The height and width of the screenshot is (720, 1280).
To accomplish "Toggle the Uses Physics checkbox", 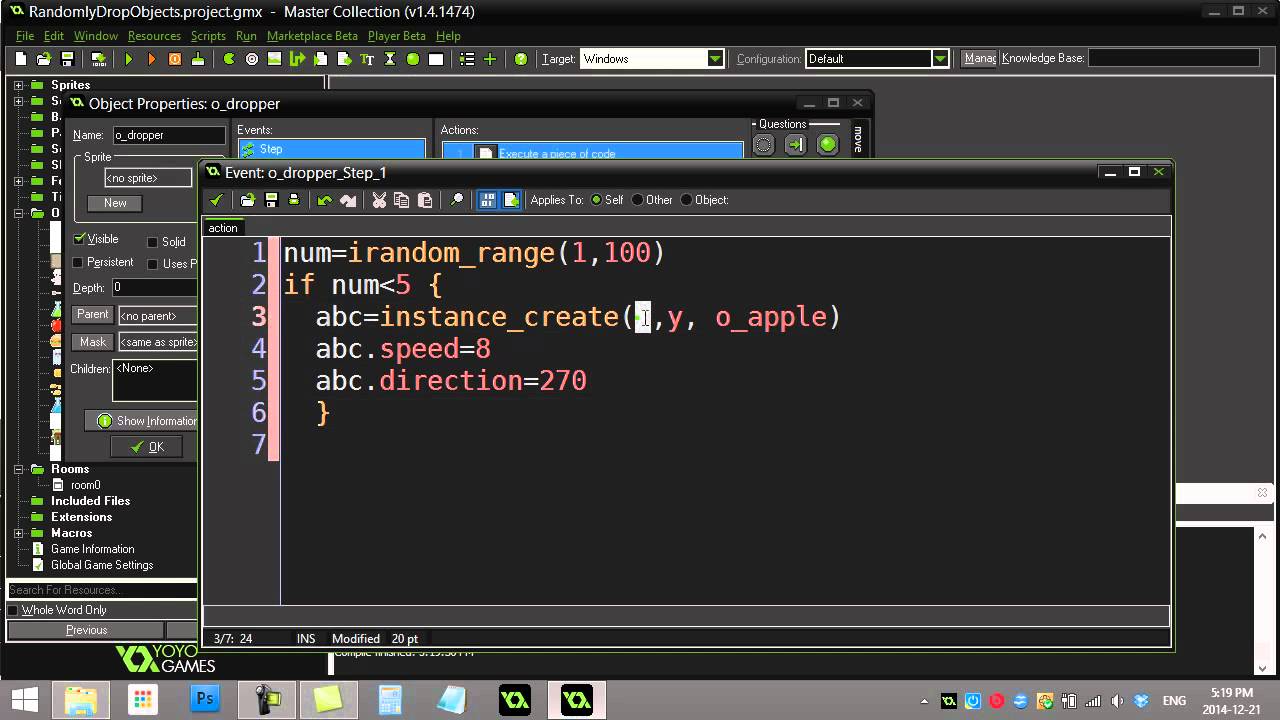I will click(x=153, y=264).
